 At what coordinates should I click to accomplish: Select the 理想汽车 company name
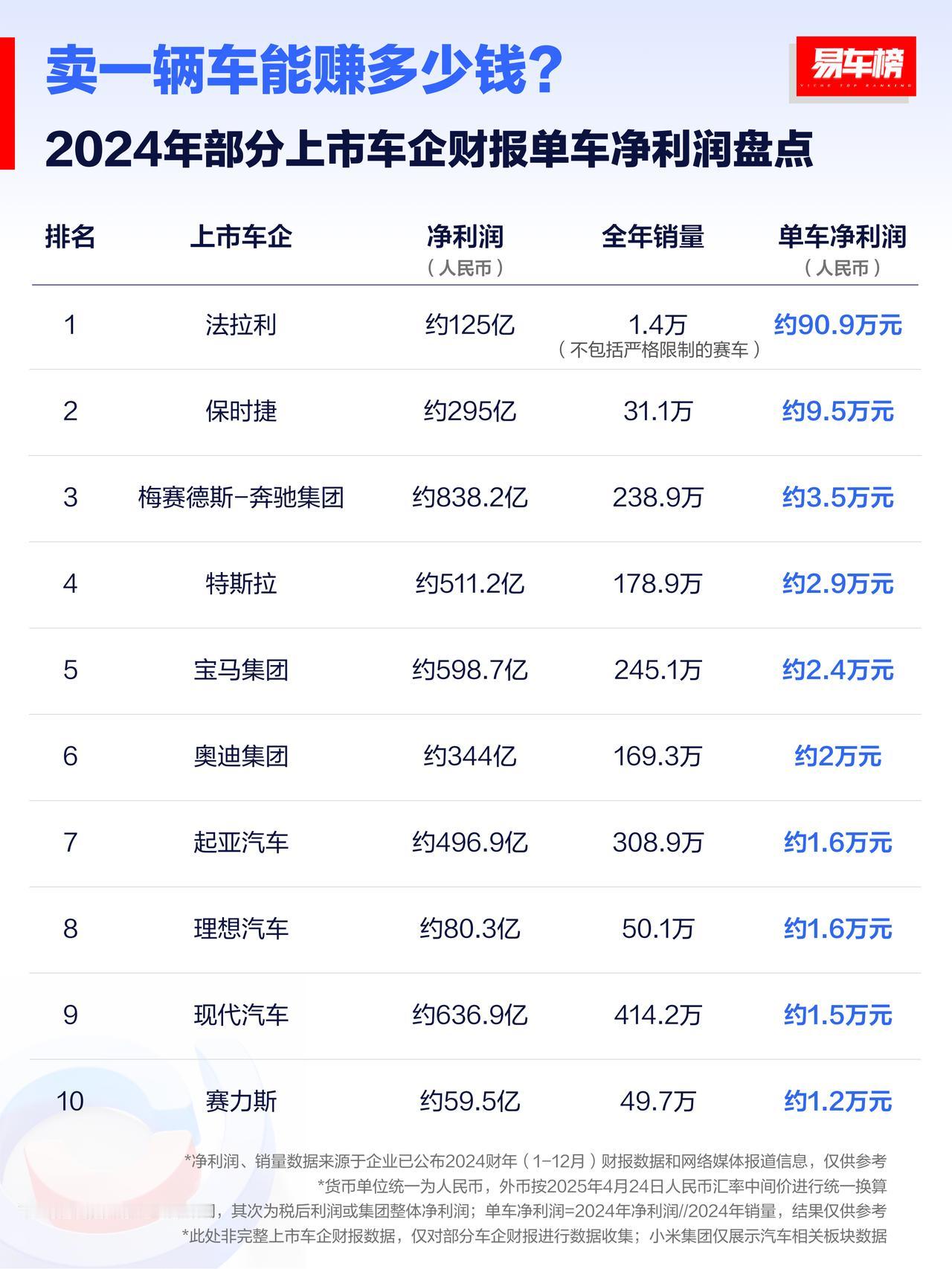241,929
